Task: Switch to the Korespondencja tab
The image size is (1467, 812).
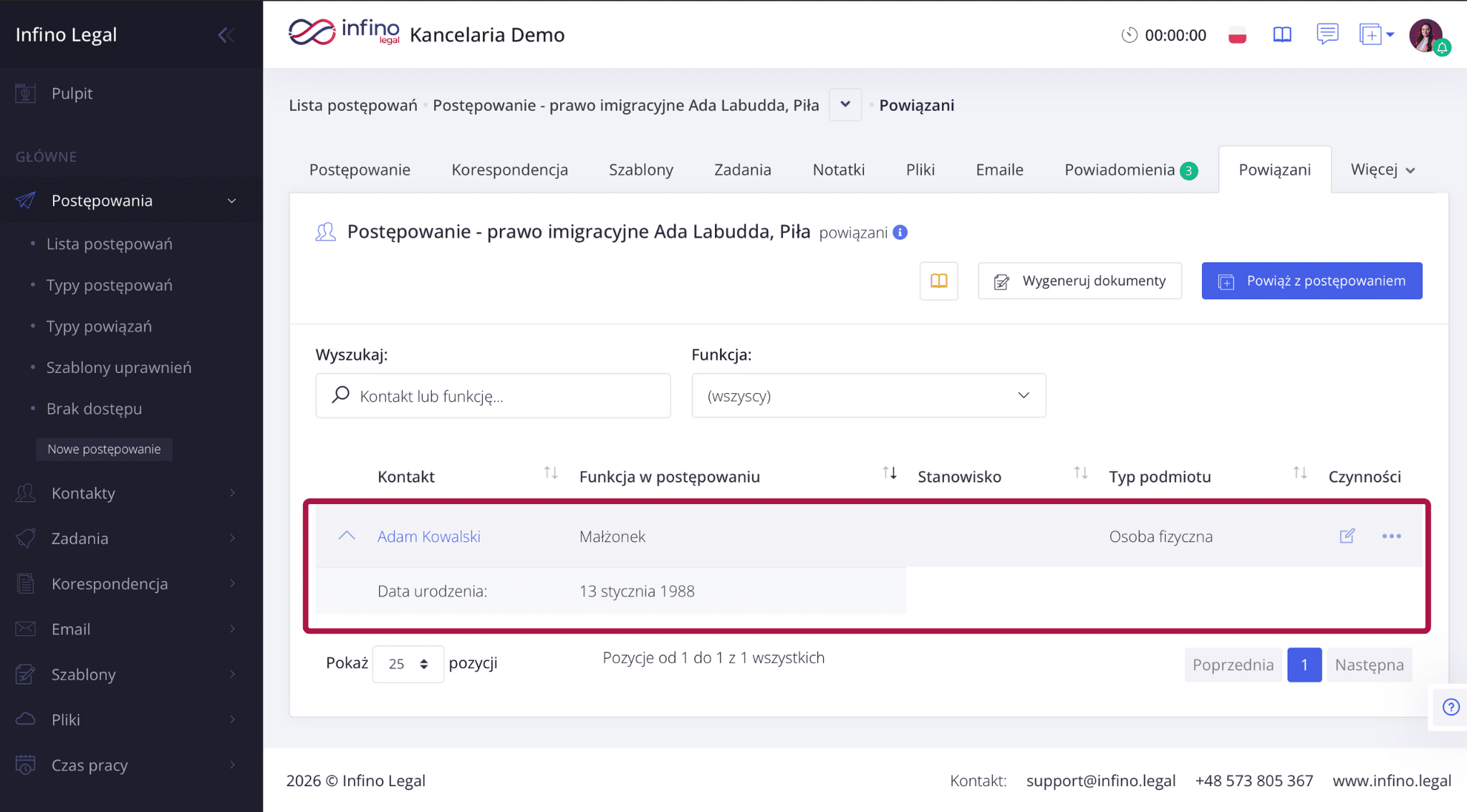Action: pyautogui.click(x=509, y=170)
